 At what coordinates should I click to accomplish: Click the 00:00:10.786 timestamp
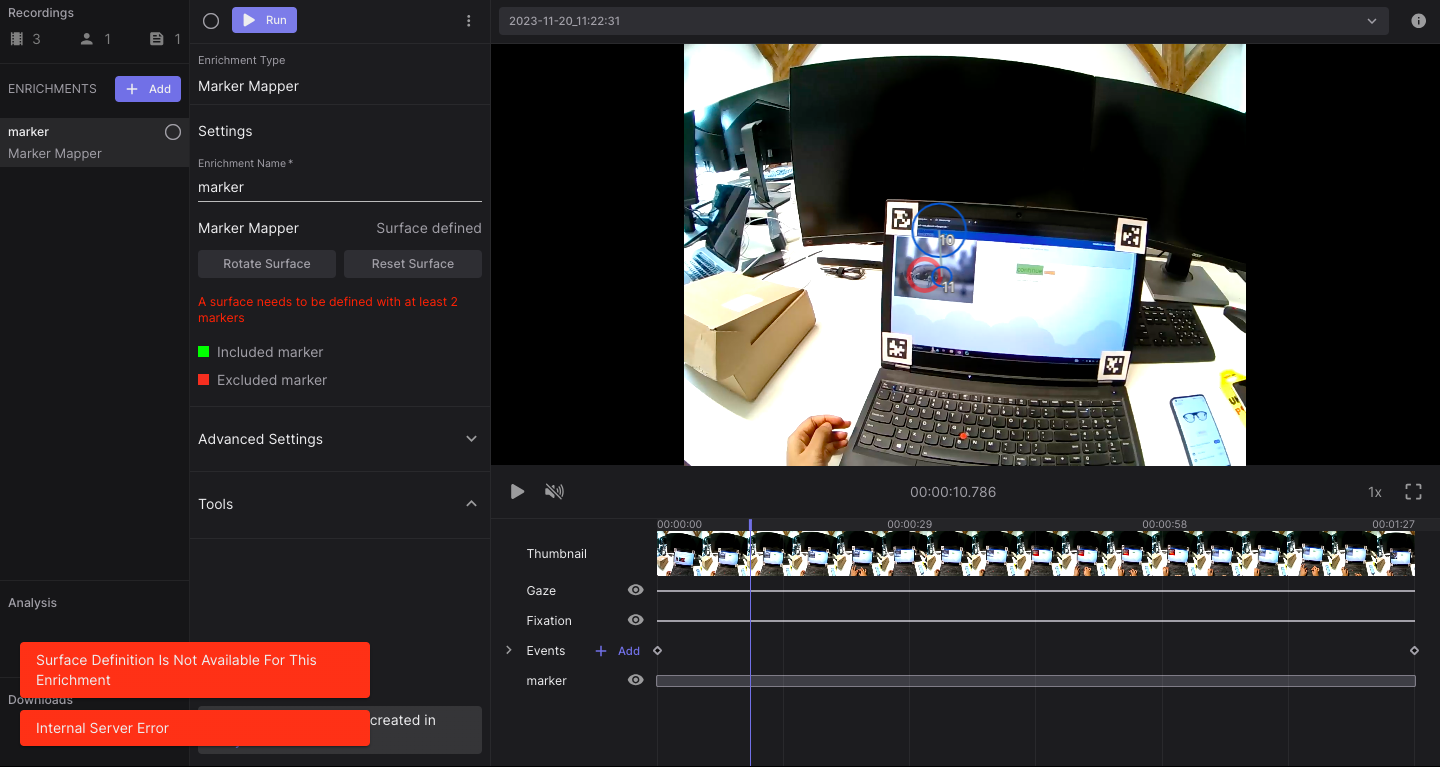(953, 492)
